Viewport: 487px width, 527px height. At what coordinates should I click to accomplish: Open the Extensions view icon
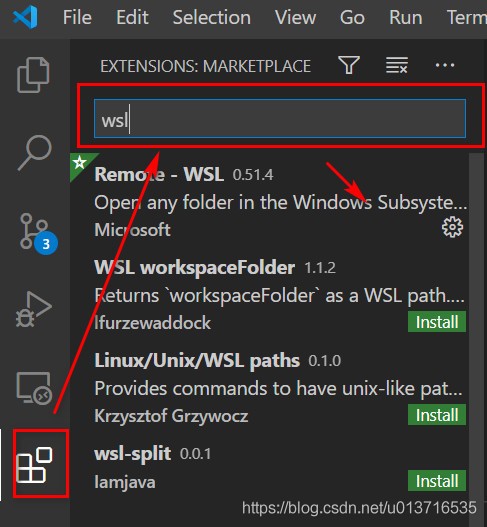[34, 465]
